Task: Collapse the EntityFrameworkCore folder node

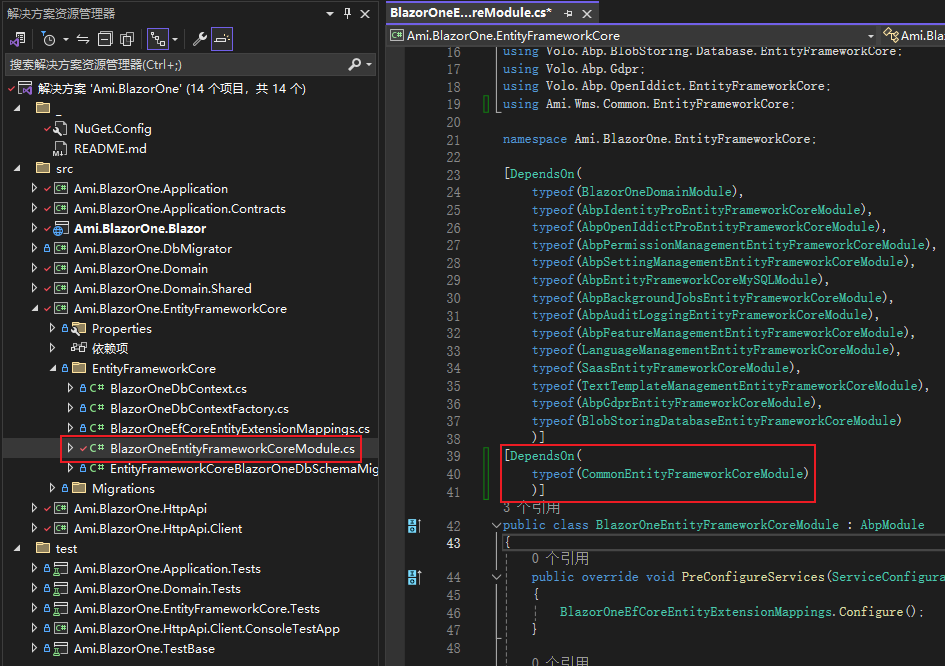Action: point(52,368)
